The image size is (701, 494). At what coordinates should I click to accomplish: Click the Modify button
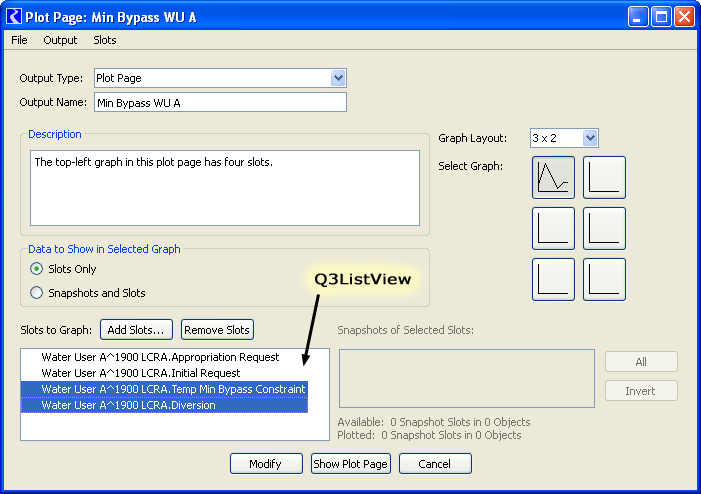pyautogui.click(x=266, y=464)
